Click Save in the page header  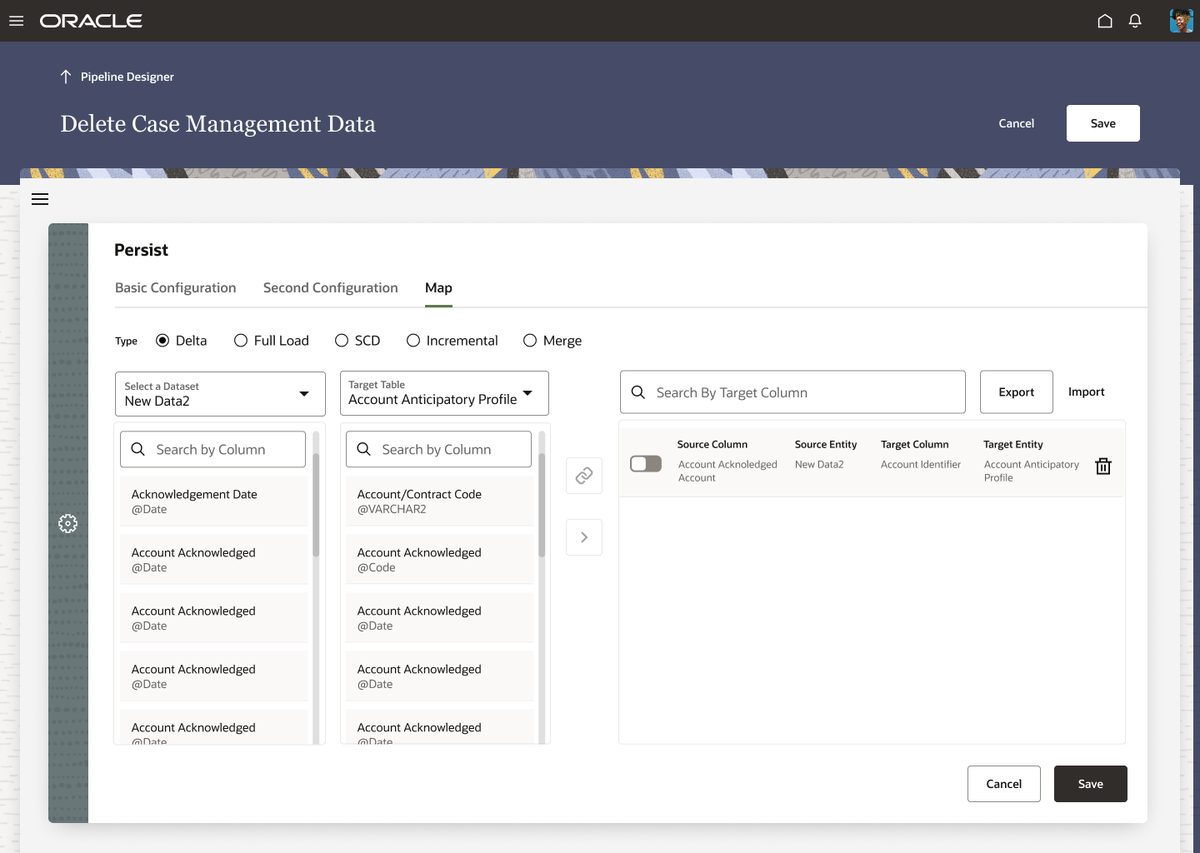pyautogui.click(x=1103, y=123)
